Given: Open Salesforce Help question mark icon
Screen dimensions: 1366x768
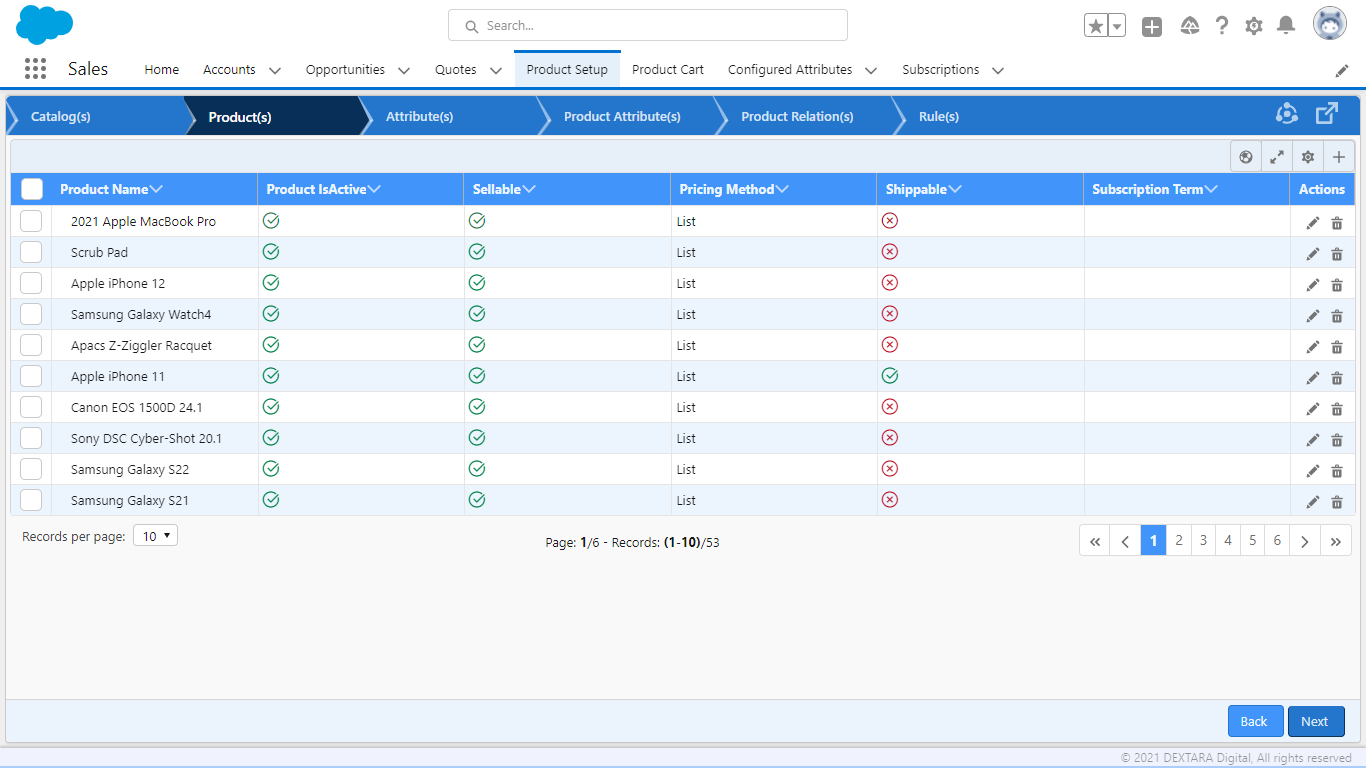Looking at the screenshot, I should pos(1222,25).
